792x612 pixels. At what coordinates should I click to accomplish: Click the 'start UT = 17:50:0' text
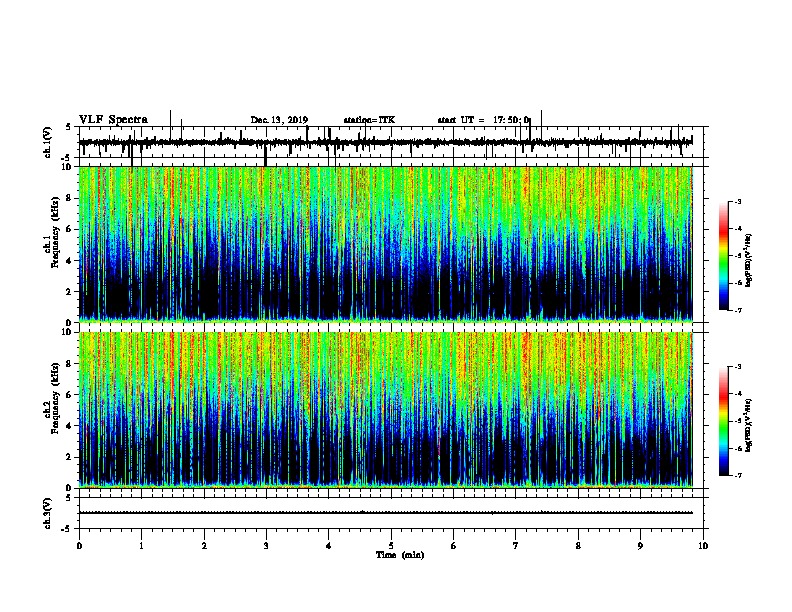tap(484, 120)
